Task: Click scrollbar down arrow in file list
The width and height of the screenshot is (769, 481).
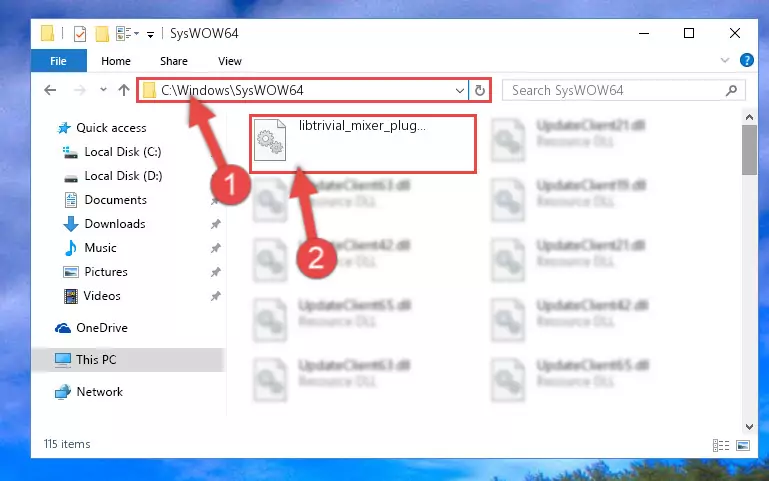Action: (x=749, y=427)
